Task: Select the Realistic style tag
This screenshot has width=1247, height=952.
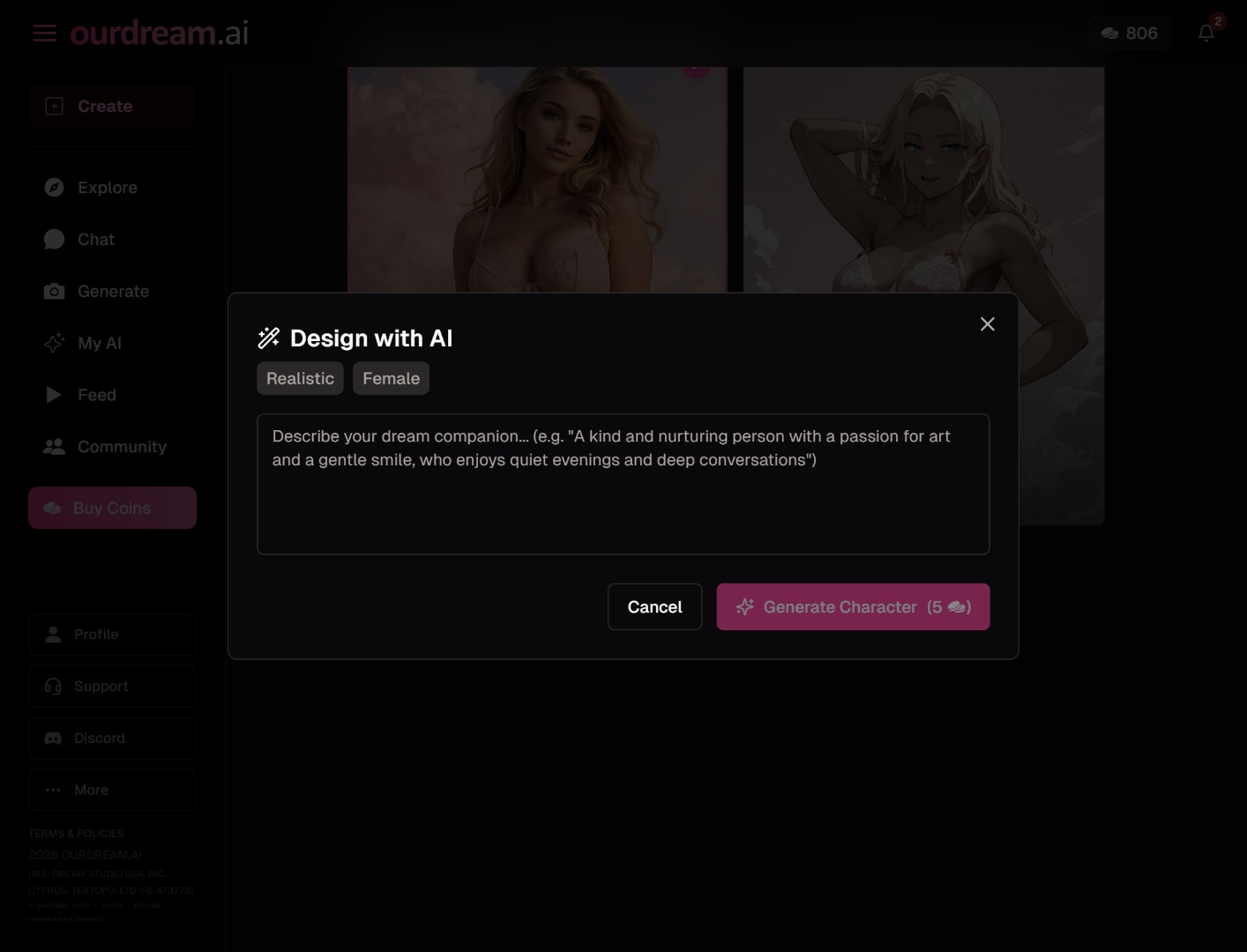Action: pyautogui.click(x=300, y=378)
